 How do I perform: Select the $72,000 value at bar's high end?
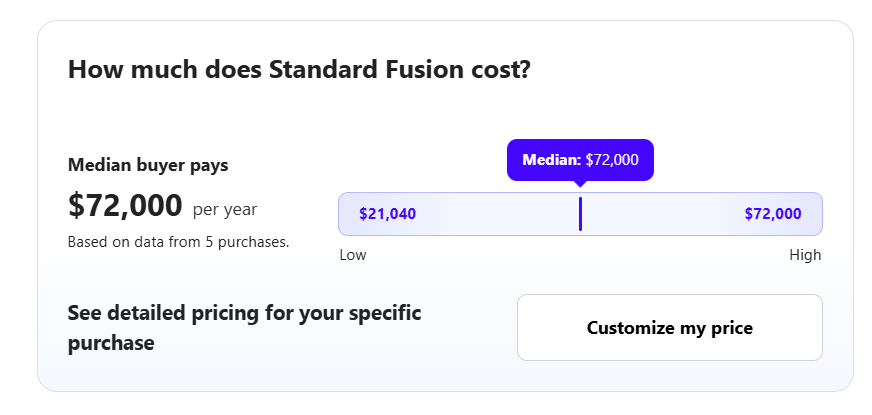click(x=773, y=214)
